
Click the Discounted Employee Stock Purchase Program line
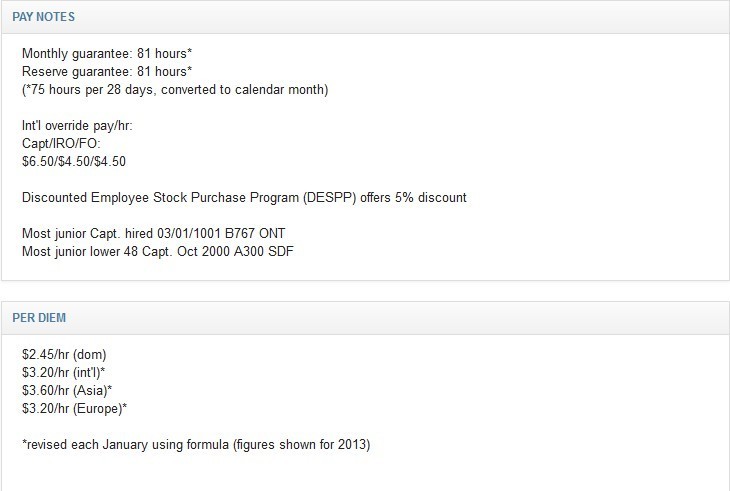click(244, 198)
